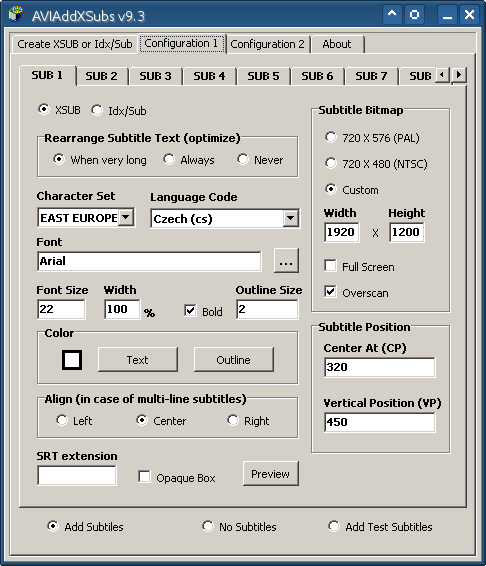Screen dimensions: 486x566
Task: Click the Font name field showing Arial
Action: pos(149,261)
